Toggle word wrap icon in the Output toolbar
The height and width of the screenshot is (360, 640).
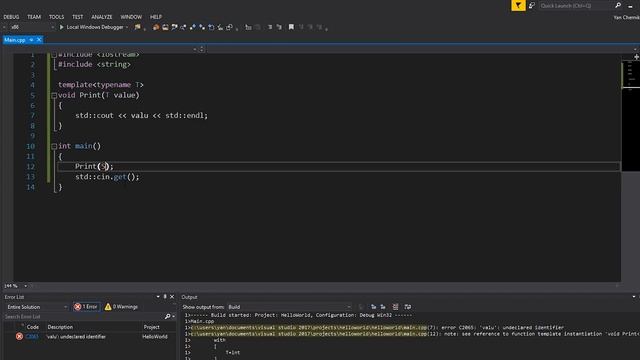point(407,307)
